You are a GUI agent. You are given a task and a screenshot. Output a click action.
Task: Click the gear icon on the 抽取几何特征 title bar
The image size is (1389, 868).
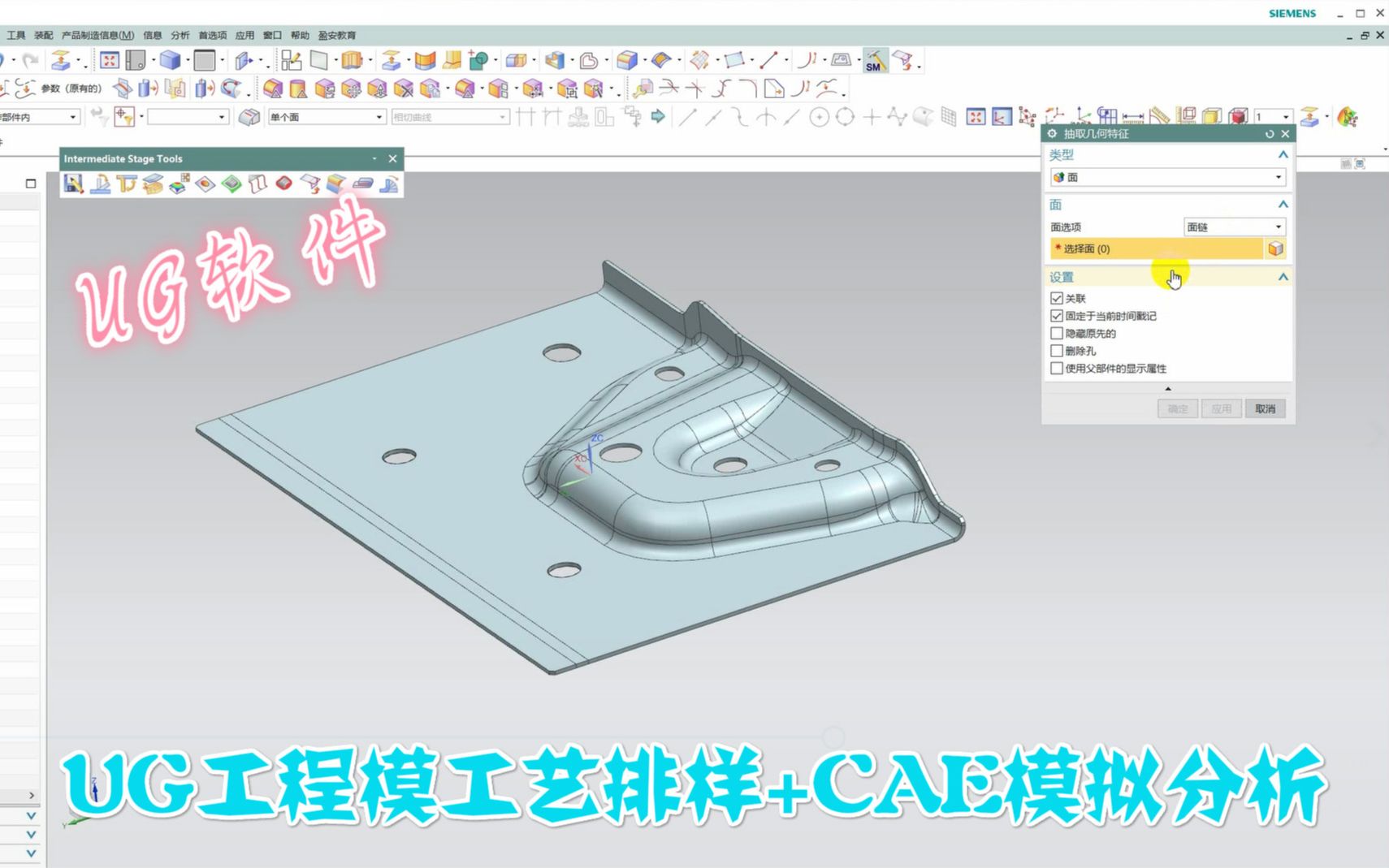(x=1053, y=134)
